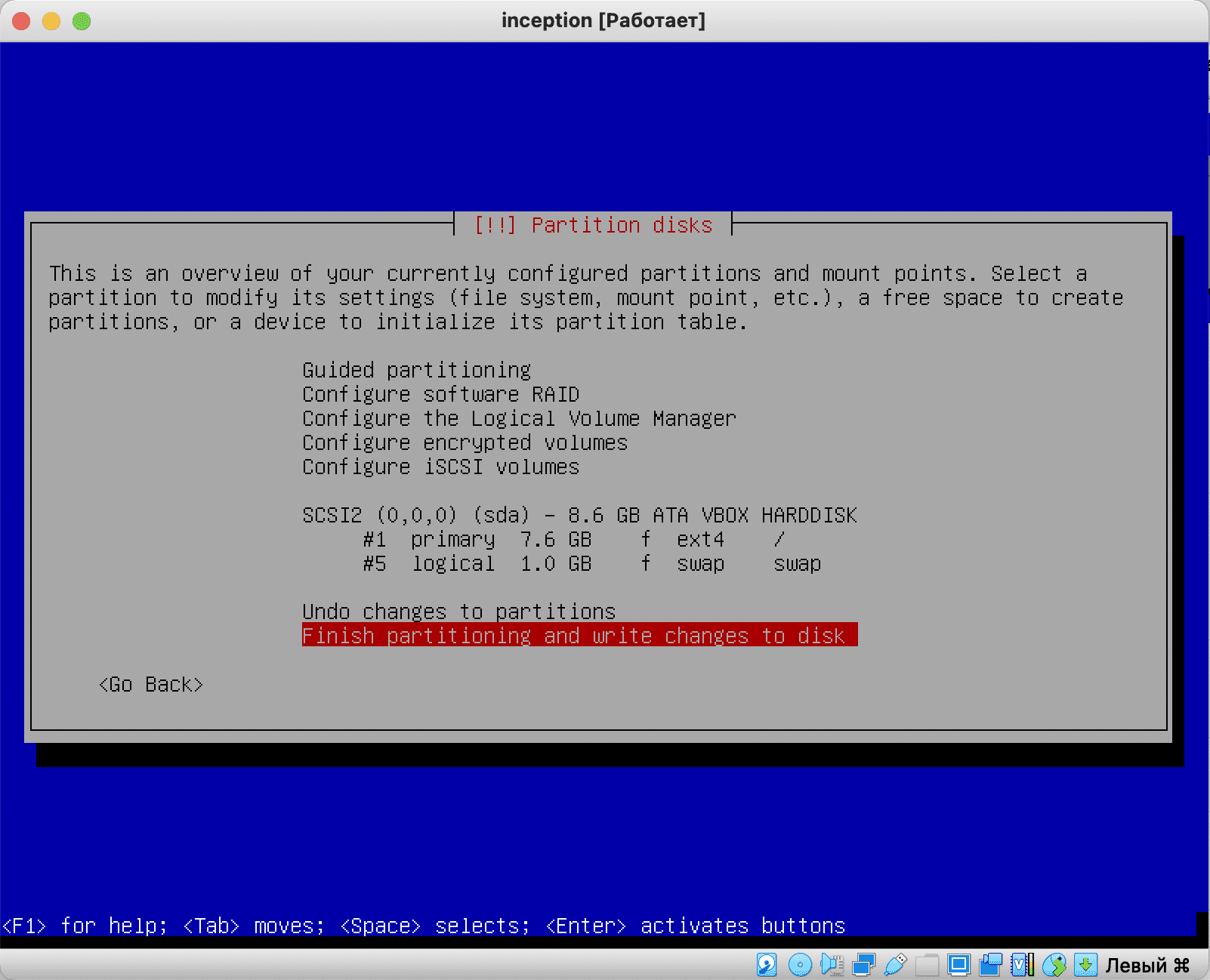Click the macOS close window button
1210x980 pixels.
pos(21,21)
